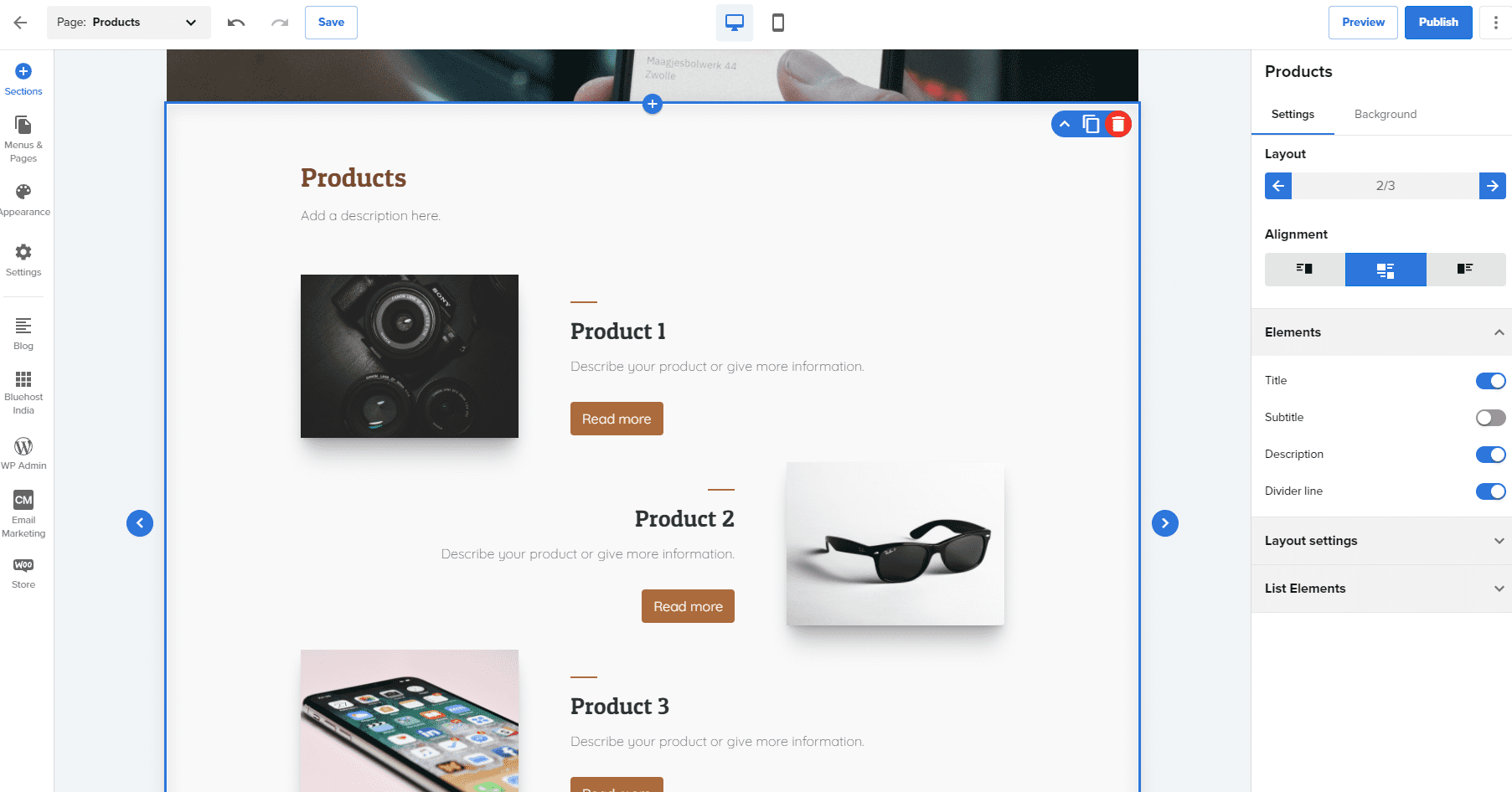
Task: Open the Woo Store sidebar icon
Action: pos(23,573)
